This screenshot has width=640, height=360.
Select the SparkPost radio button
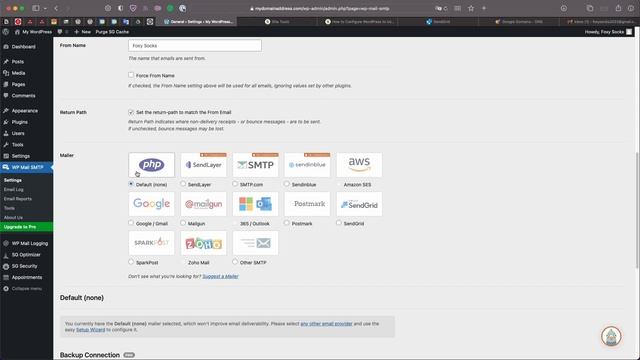(x=131, y=262)
